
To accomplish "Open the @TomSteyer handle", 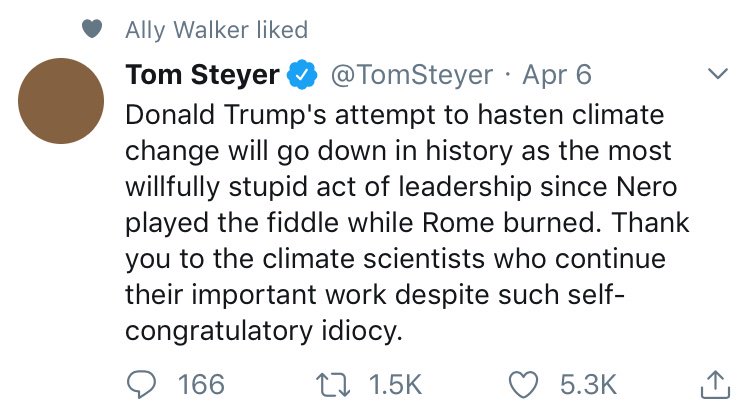I will point(411,75).
